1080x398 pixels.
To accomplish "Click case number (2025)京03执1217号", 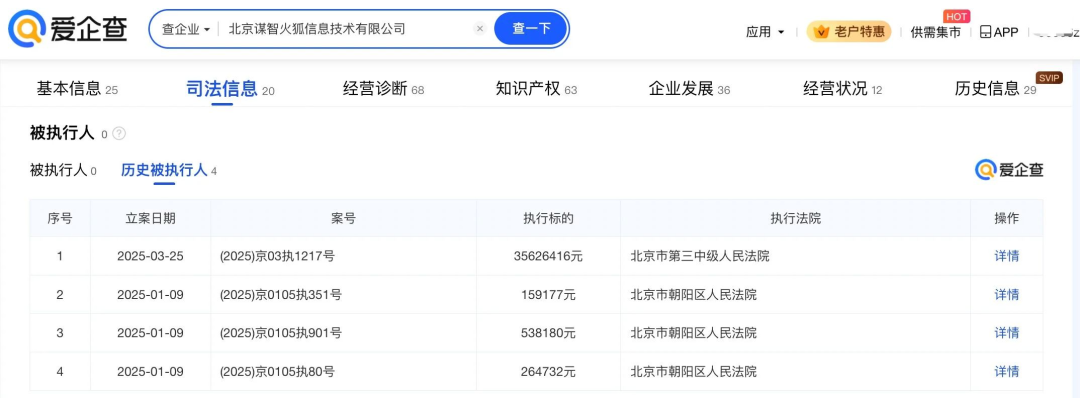I will click(x=277, y=256).
